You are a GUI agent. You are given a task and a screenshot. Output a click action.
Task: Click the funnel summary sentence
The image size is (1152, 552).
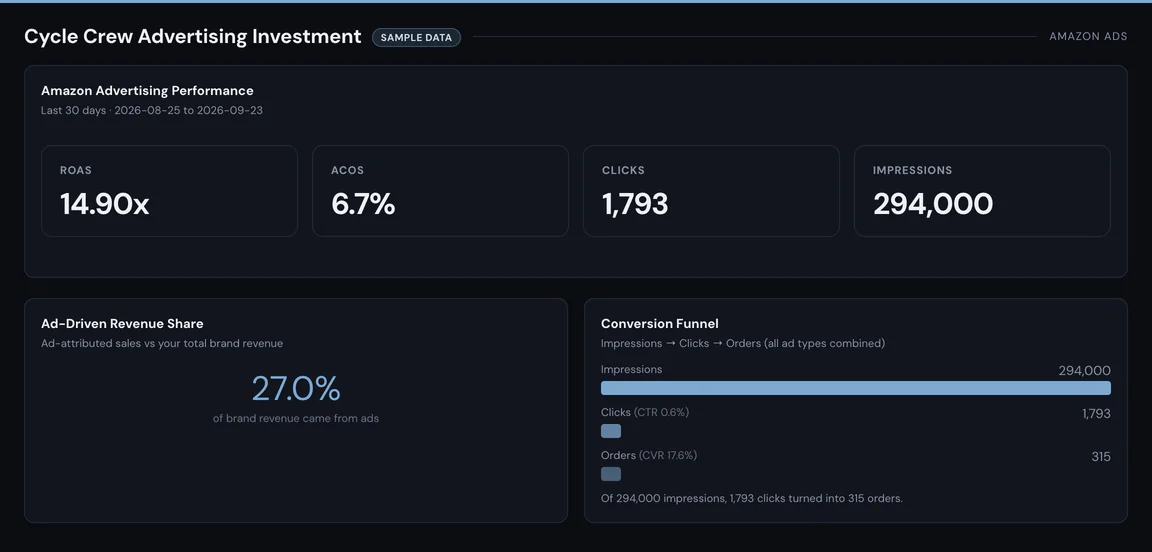[752, 498]
